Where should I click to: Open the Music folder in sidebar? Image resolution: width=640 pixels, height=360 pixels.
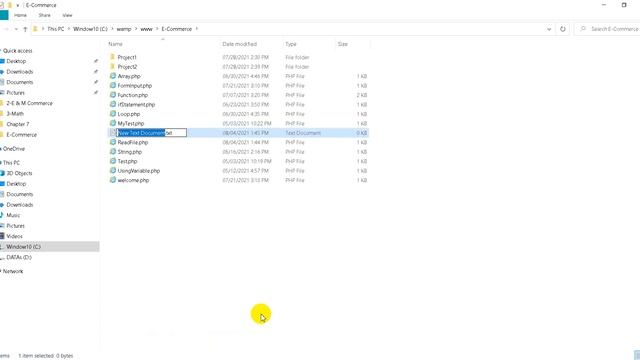point(13,215)
